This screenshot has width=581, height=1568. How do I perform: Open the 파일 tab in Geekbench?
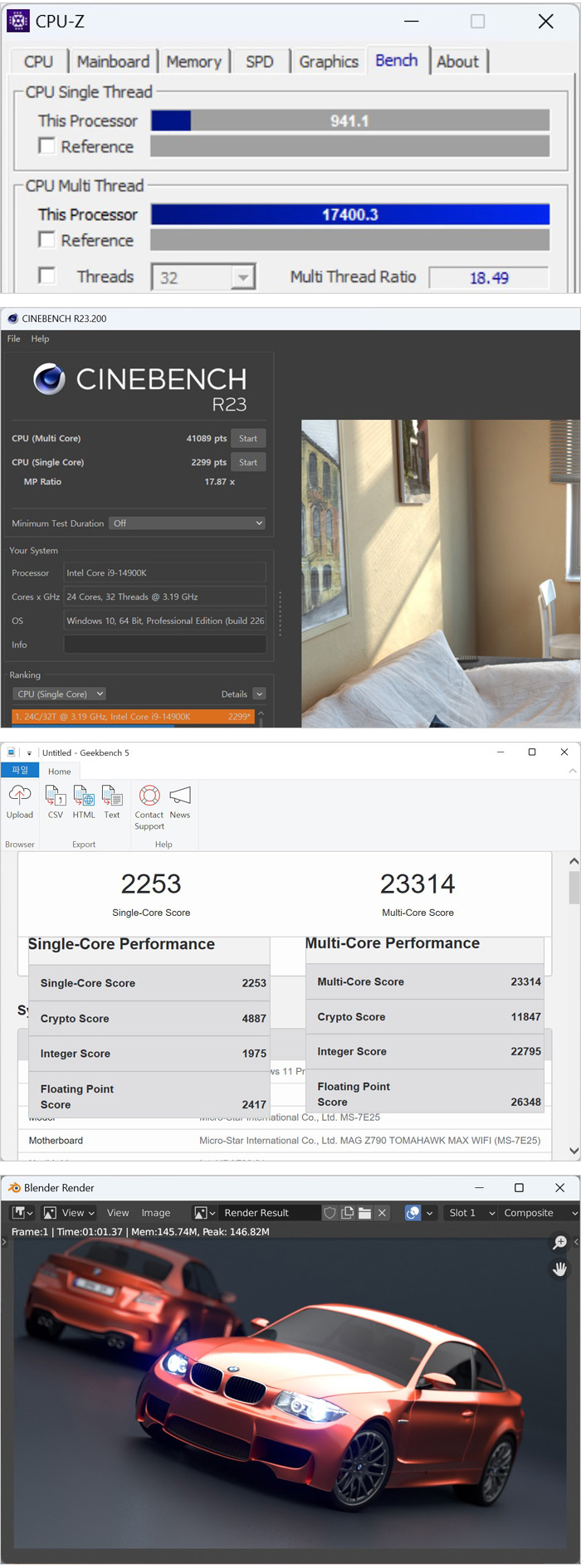(20, 771)
